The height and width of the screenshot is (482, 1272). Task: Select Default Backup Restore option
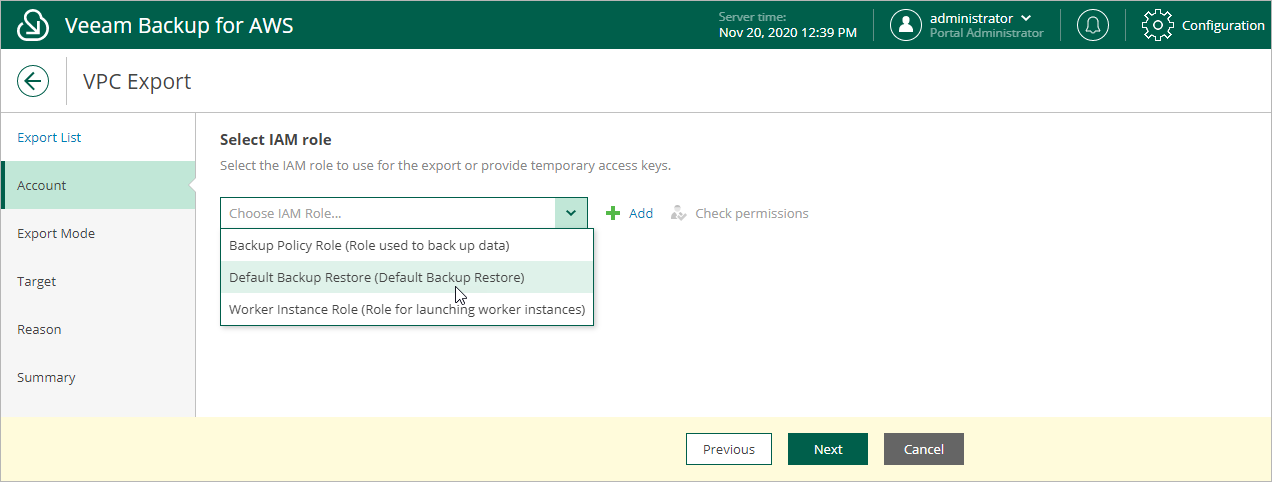(407, 277)
